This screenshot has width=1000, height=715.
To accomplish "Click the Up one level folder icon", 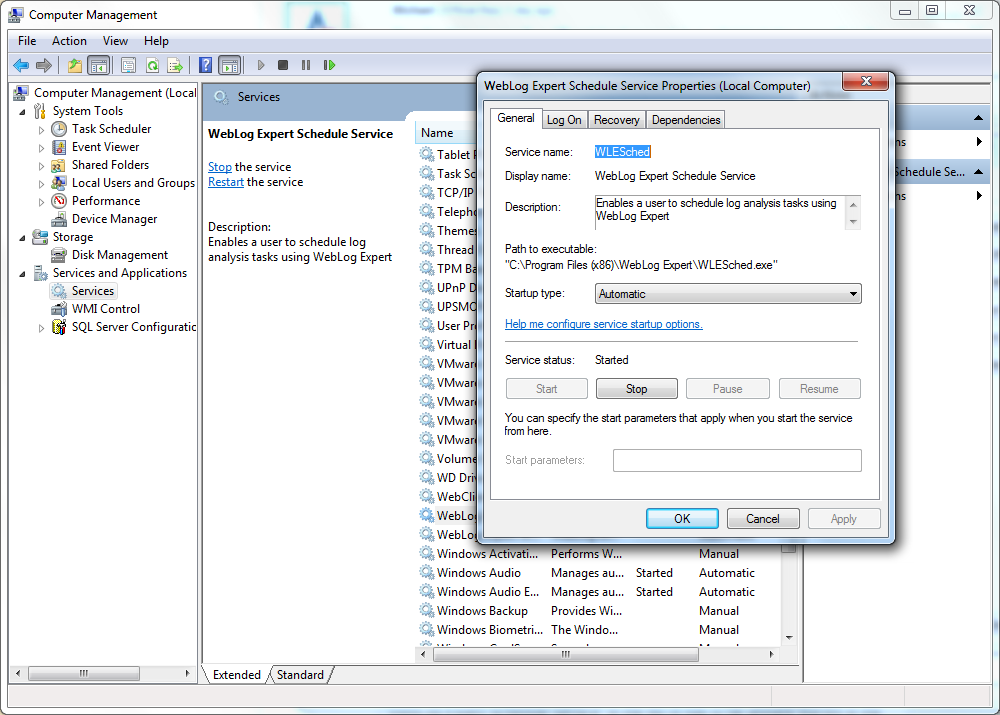I will click(x=75, y=65).
